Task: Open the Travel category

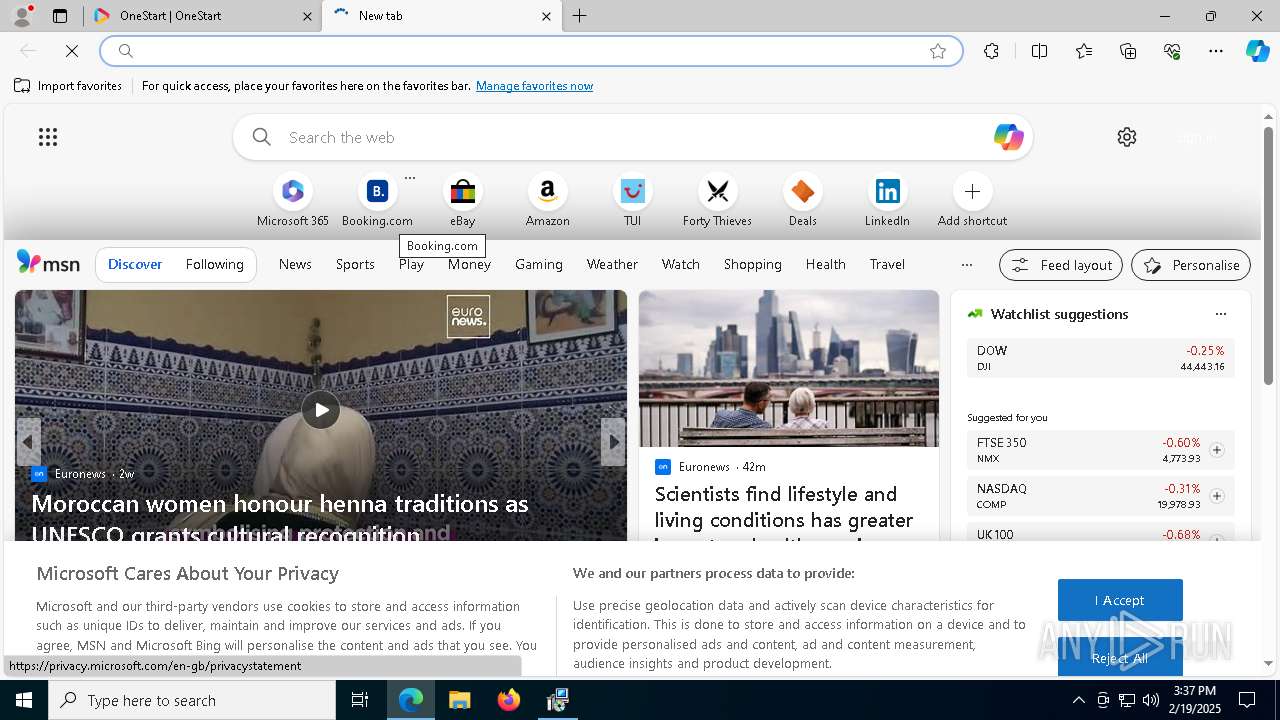Action: 887,264
